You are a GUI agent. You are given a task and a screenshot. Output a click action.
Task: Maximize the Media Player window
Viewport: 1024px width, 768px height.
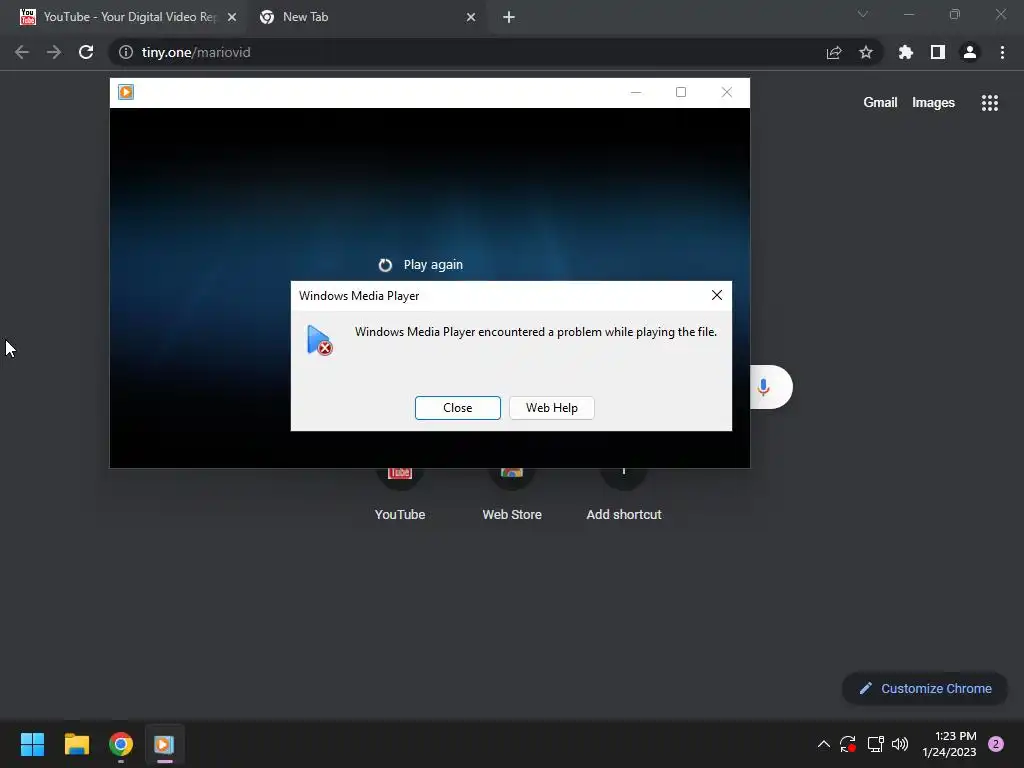(x=681, y=92)
